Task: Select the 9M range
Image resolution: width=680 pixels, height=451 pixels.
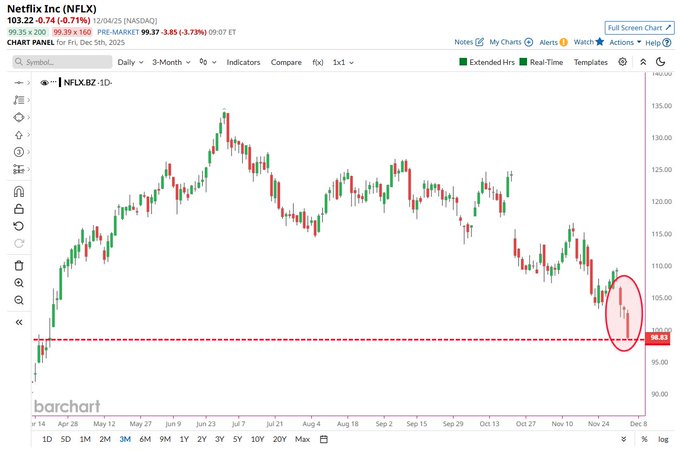Action: pos(165,439)
